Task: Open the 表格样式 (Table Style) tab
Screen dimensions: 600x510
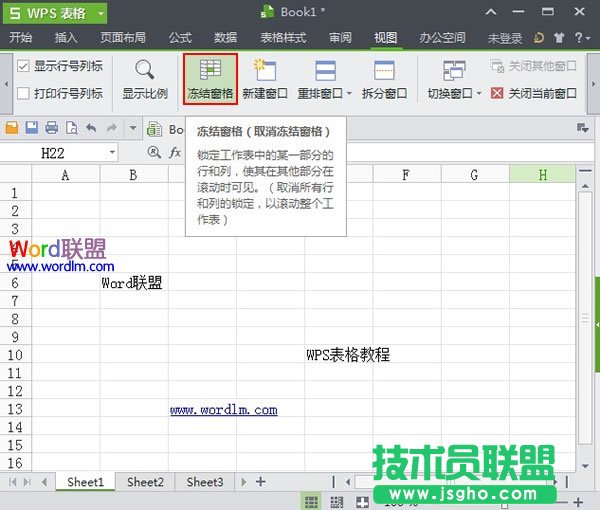Action: coord(283,37)
